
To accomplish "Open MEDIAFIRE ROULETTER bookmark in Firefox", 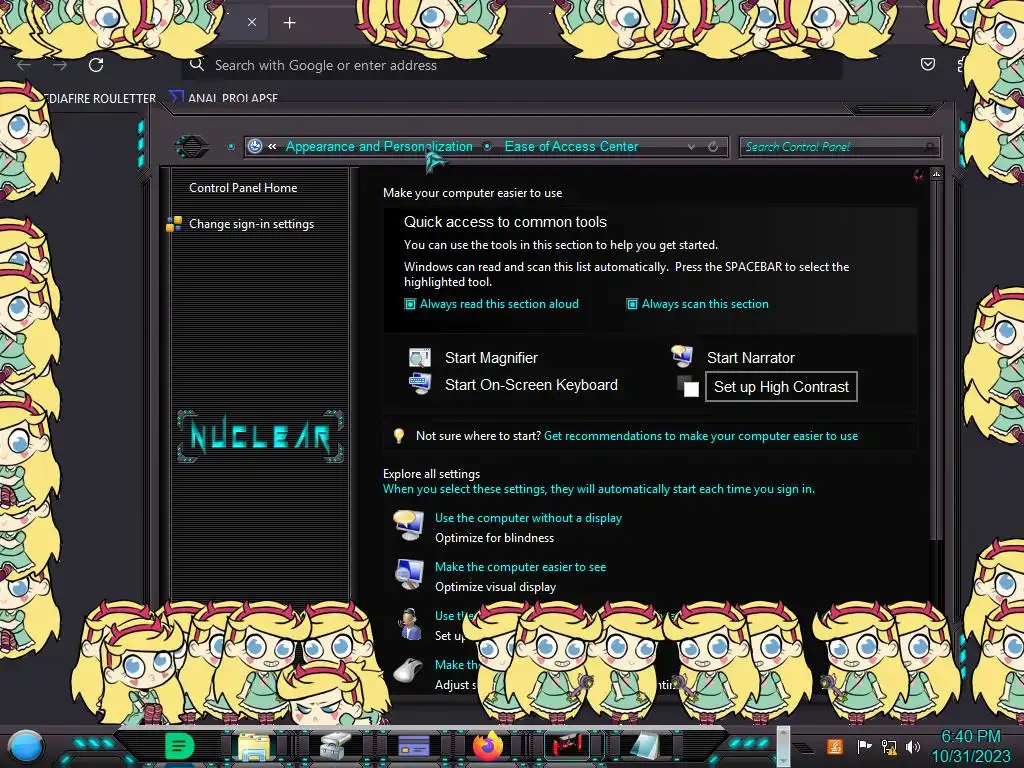I will (100, 98).
